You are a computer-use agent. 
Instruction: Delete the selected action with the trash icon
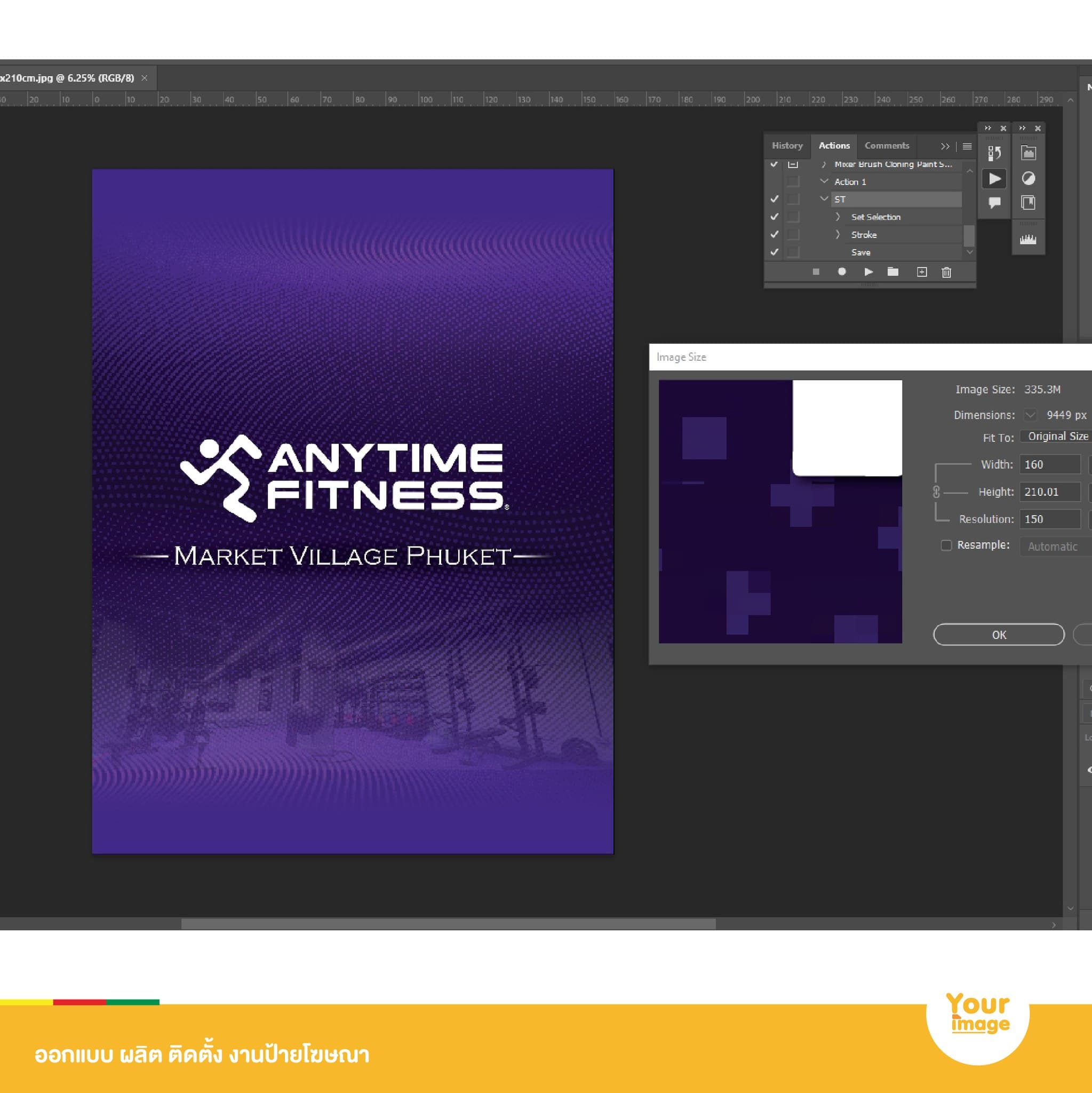tap(947, 273)
